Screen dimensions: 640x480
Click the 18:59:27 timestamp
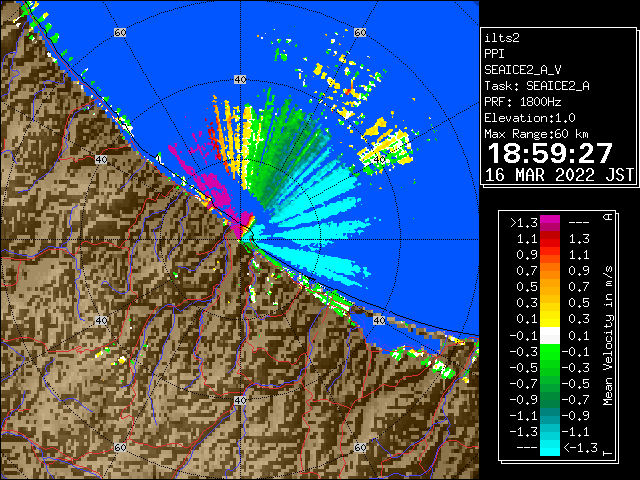pyautogui.click(x=550, y=153)
